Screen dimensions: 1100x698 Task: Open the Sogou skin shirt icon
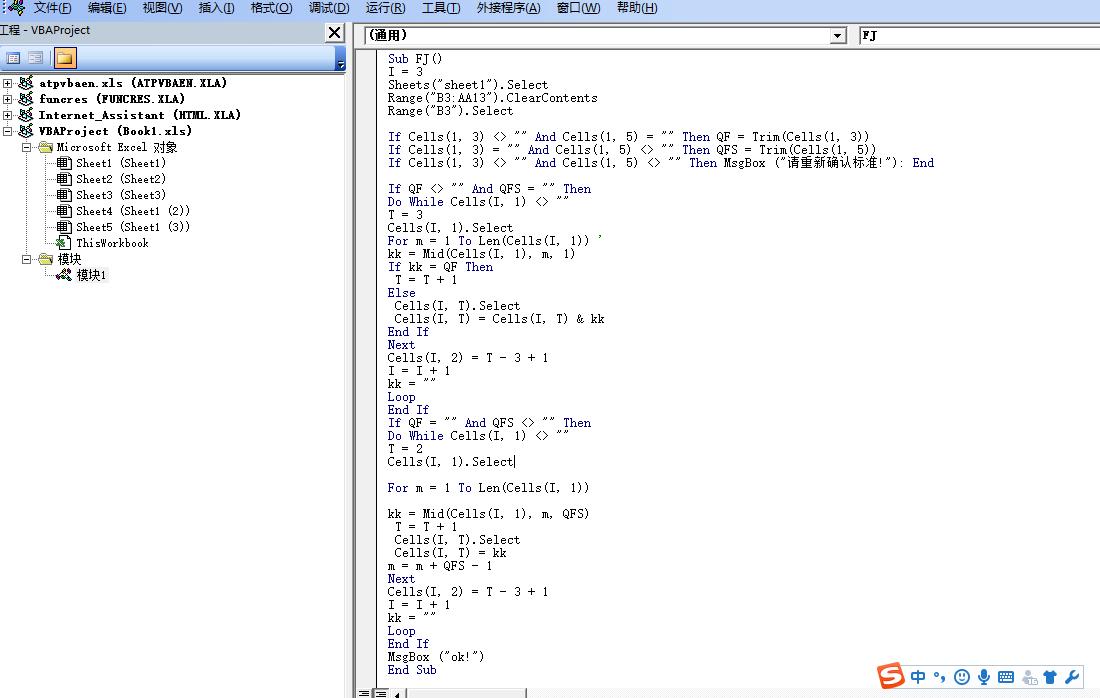pyautogui.click(x=1049, y=677)
